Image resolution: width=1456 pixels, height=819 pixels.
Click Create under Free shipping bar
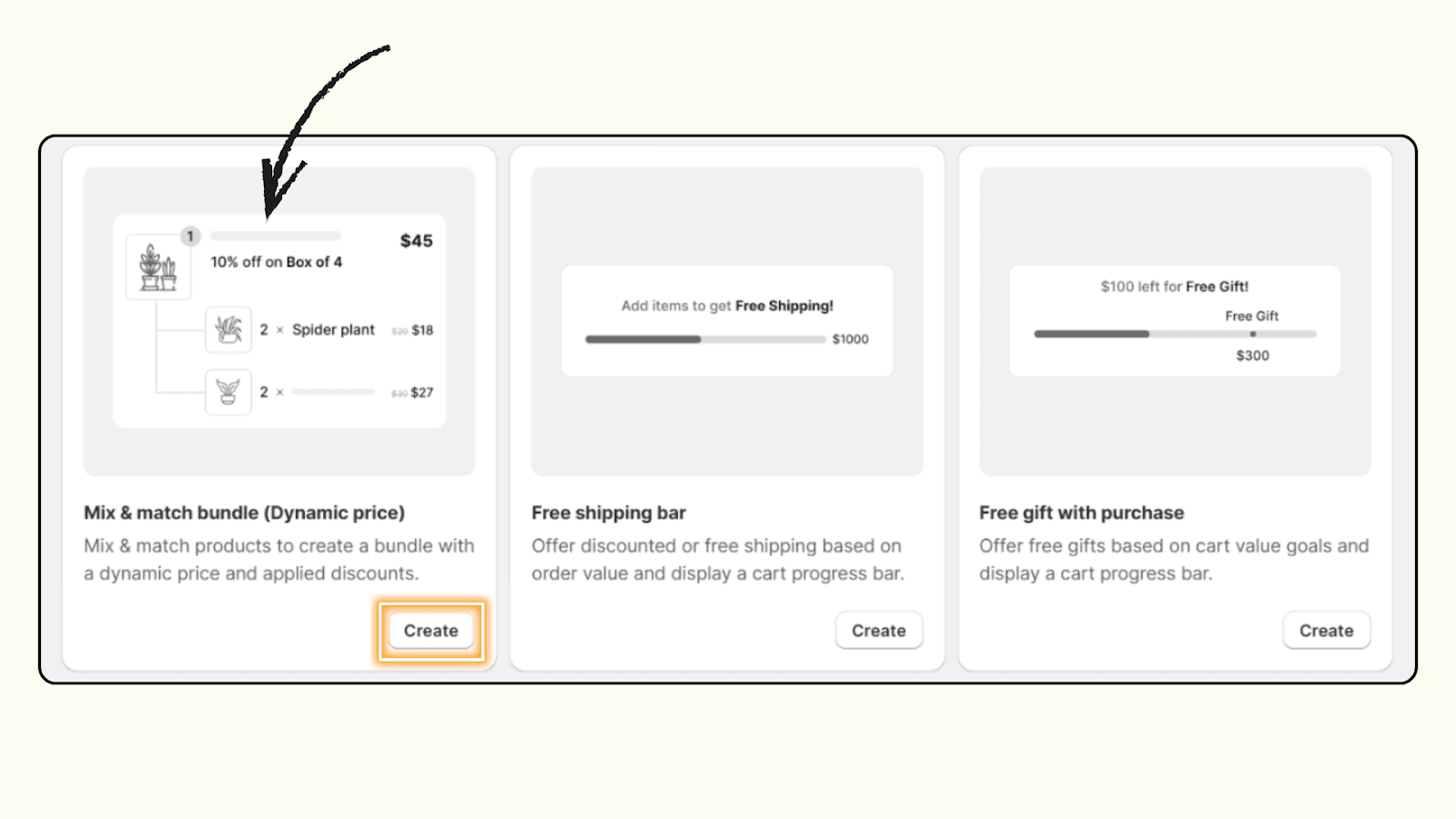878,630
